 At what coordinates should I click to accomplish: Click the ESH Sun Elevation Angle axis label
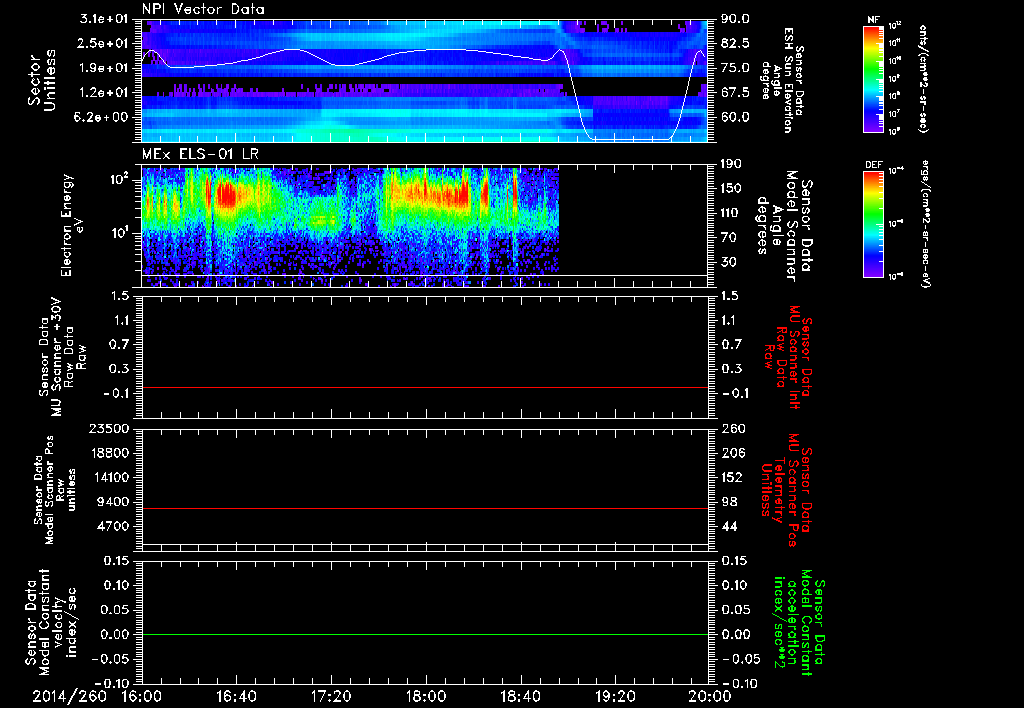(x=790, y=80)
